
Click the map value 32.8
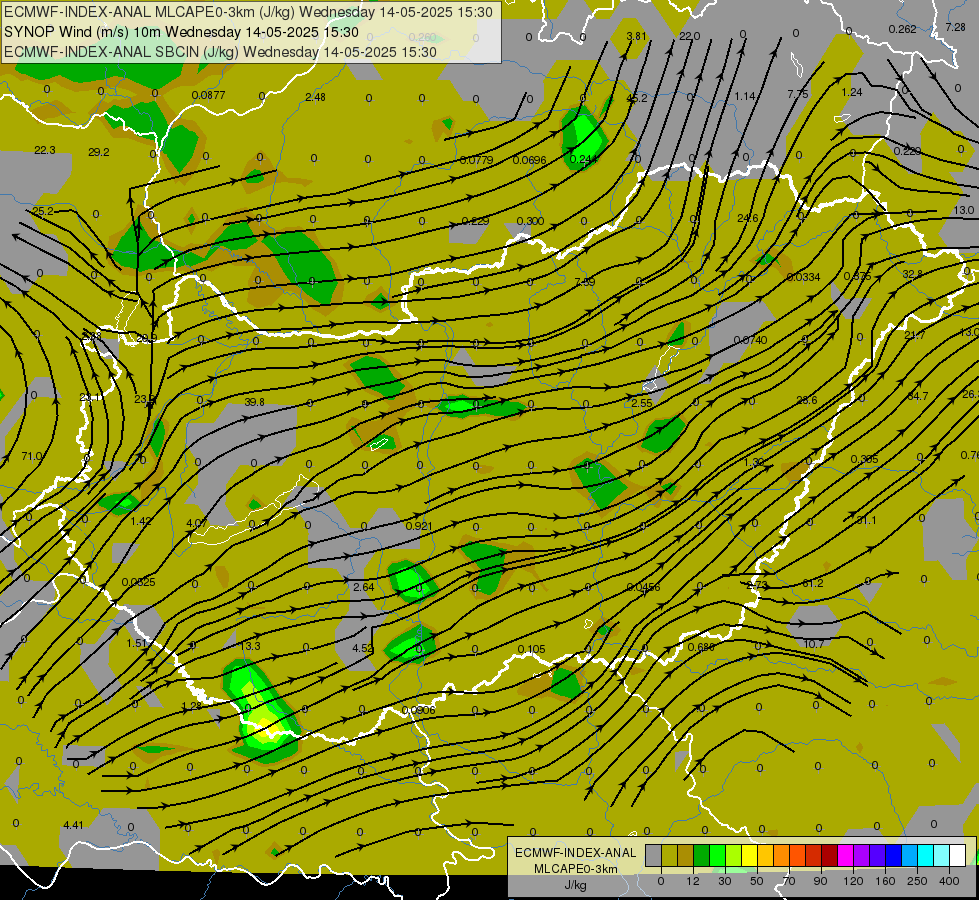912,274
